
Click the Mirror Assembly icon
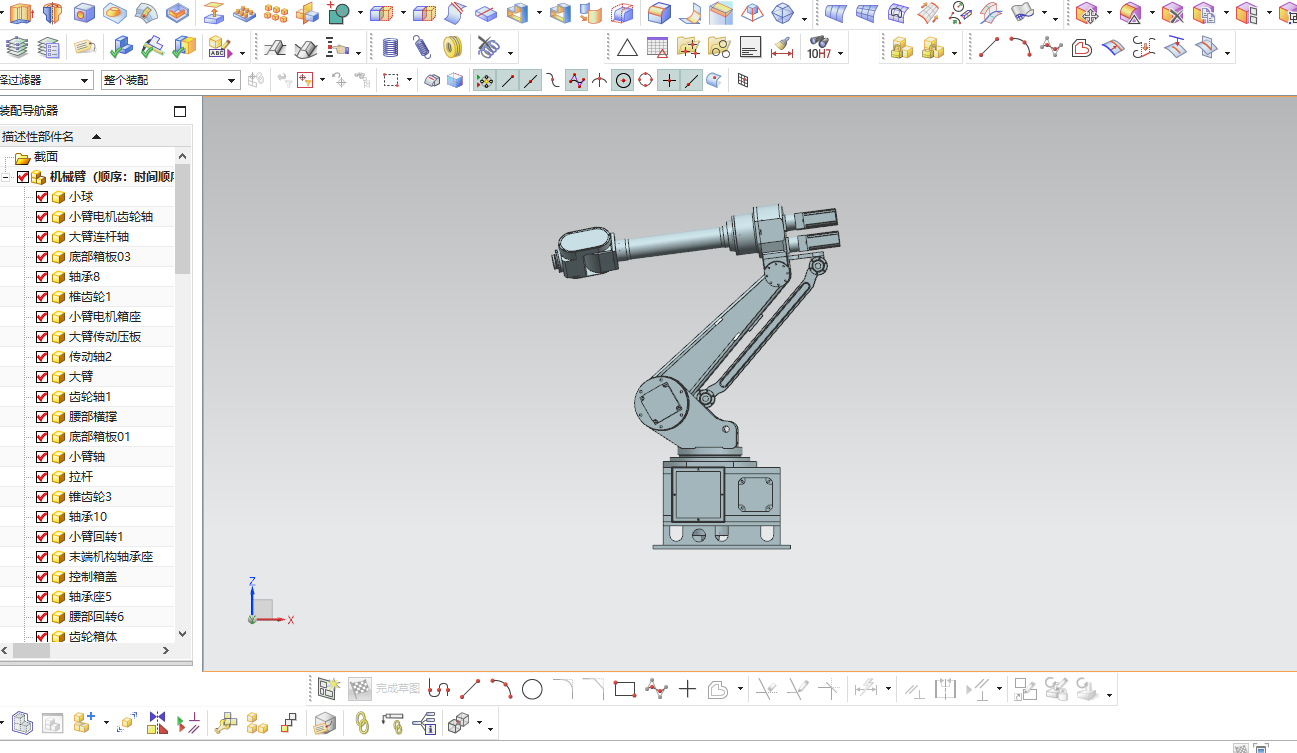pos(157,722)
